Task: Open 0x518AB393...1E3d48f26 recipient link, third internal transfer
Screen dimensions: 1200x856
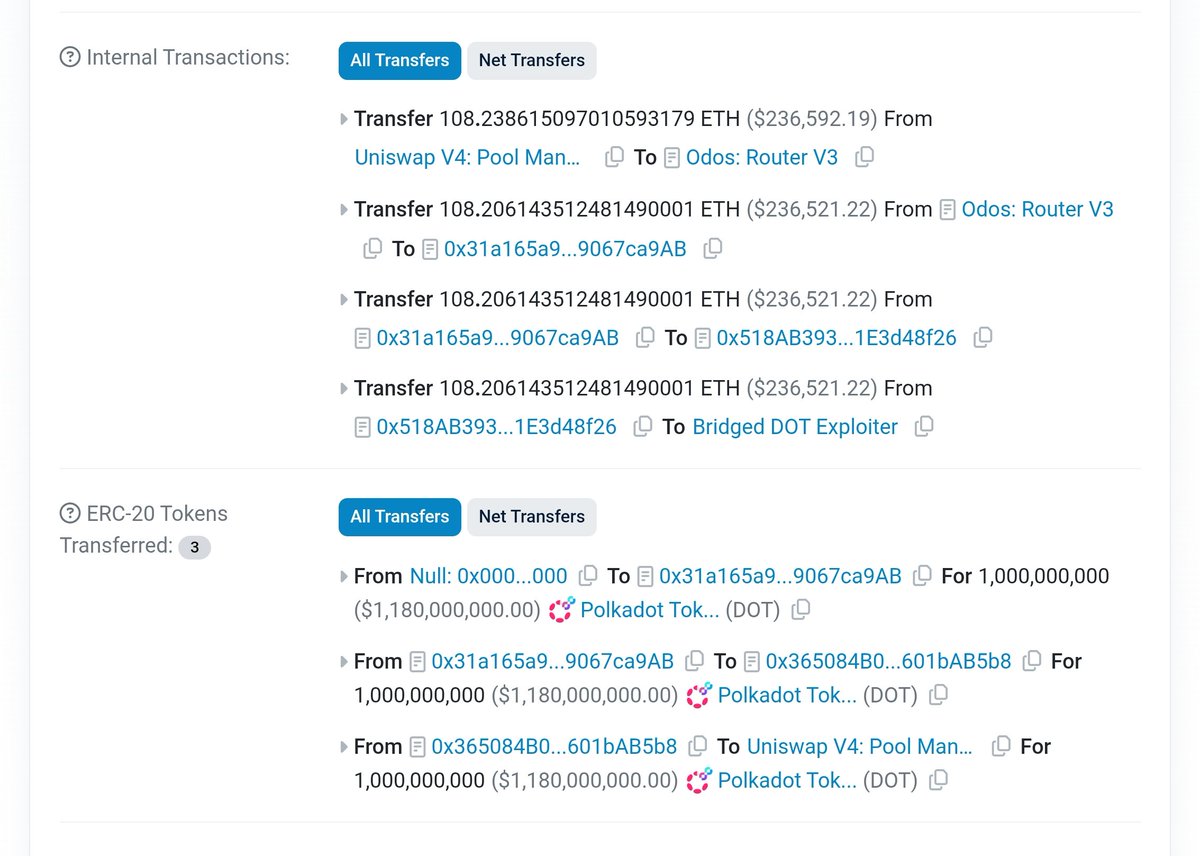Action: click(837, 338)
